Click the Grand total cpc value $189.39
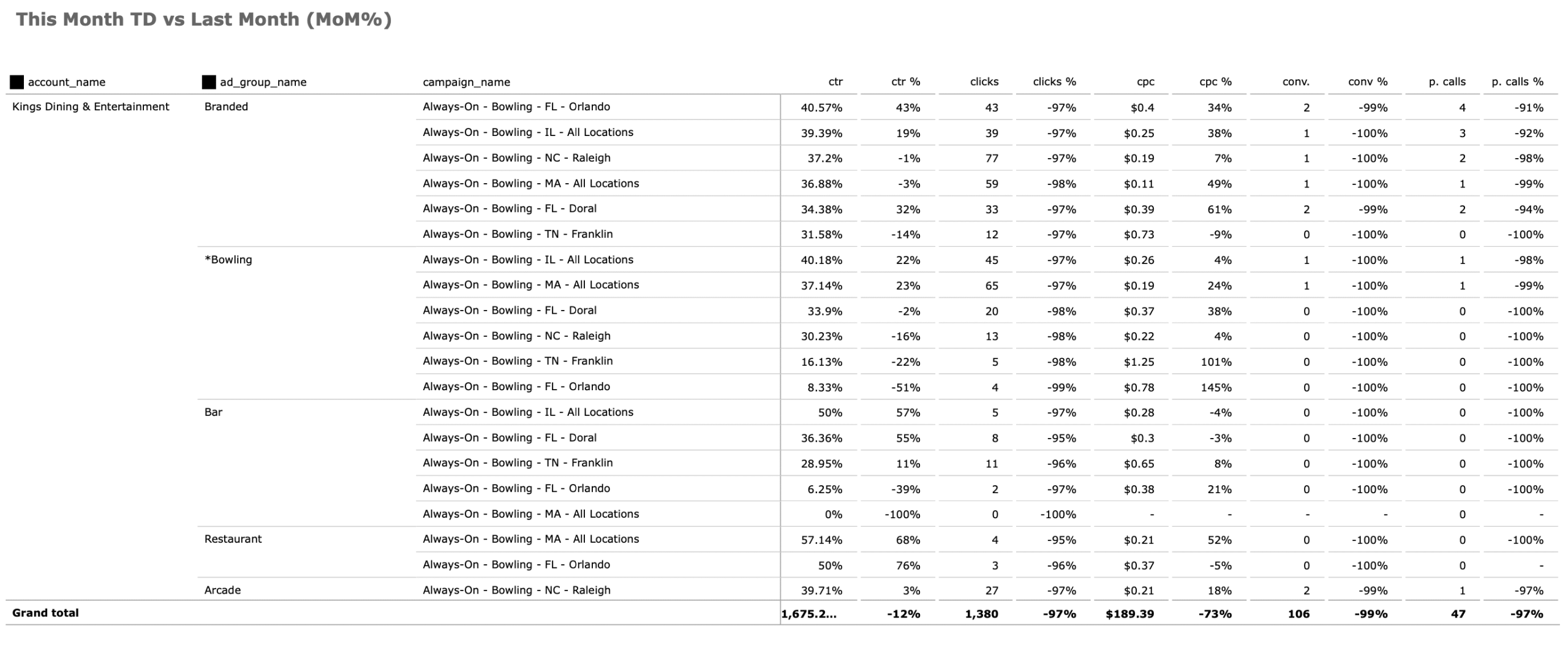The image size is (1568, 661). 1129,614
